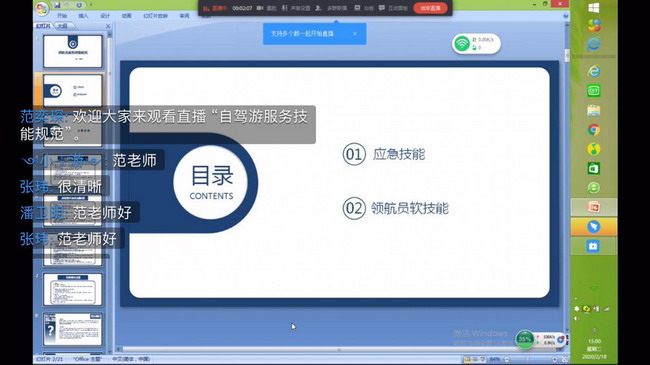650x365 pixels.
Task: Switch to the Outline pane tab
Action: pyautogui.click(x=63, y=26)
